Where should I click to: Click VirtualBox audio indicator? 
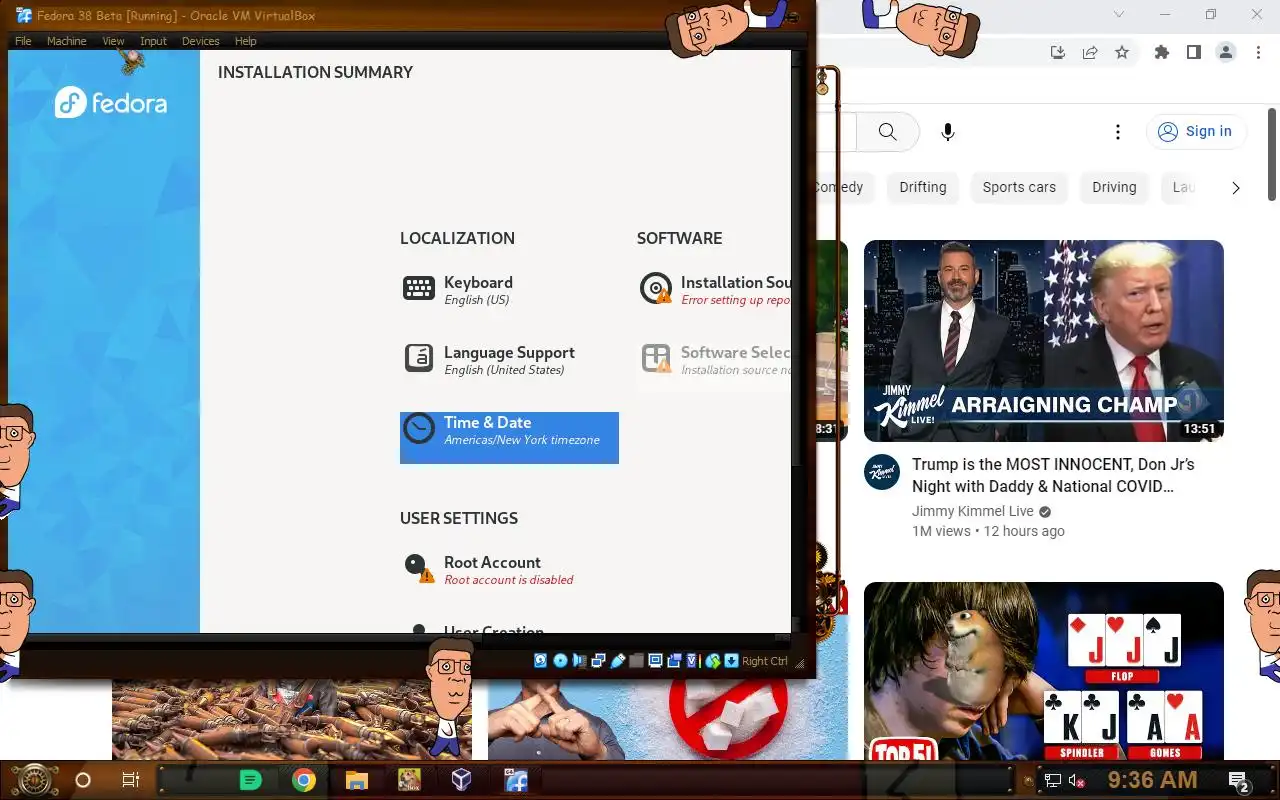click(x=579, y=660)
